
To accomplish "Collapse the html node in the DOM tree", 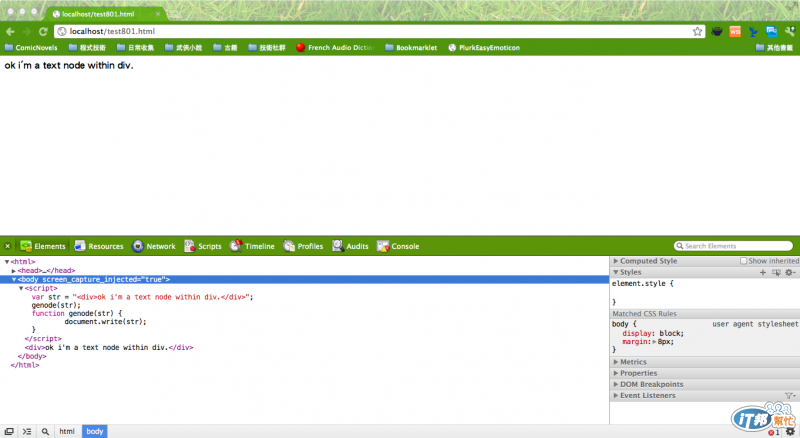I will (7, 262).
